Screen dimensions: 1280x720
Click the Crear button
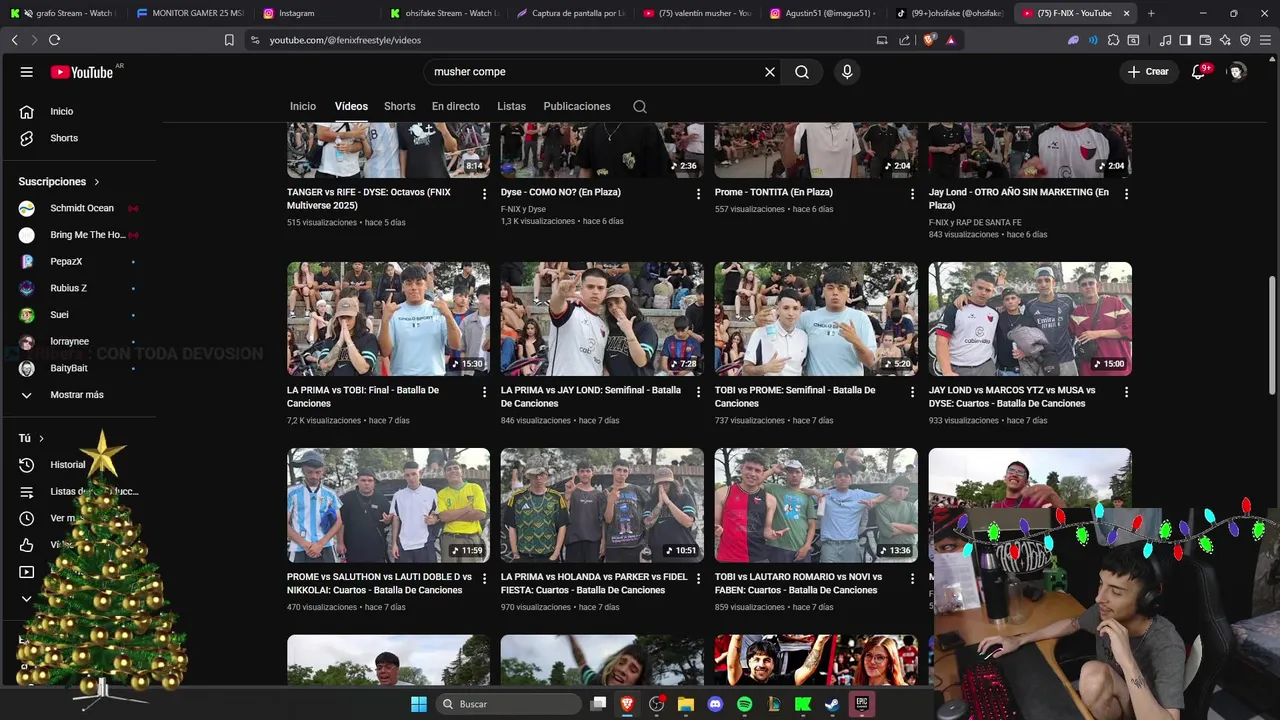point(1148,72)
